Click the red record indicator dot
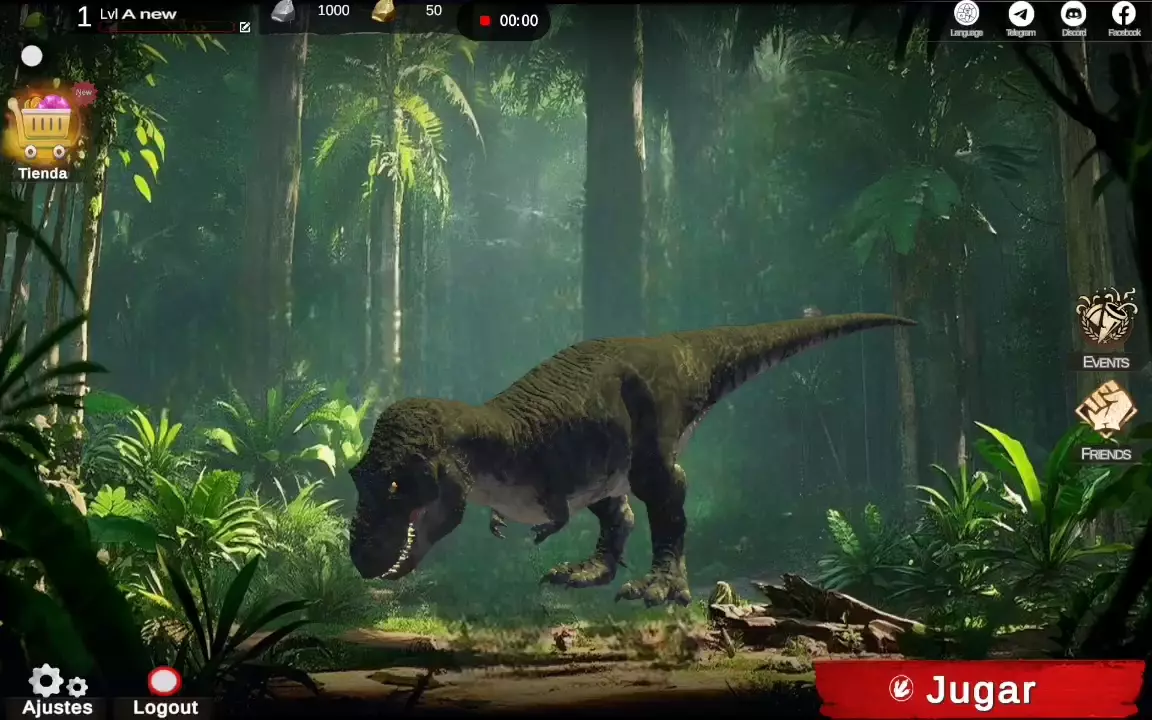Viewport: 1152px width, 720px height. [x=485, y=21]
